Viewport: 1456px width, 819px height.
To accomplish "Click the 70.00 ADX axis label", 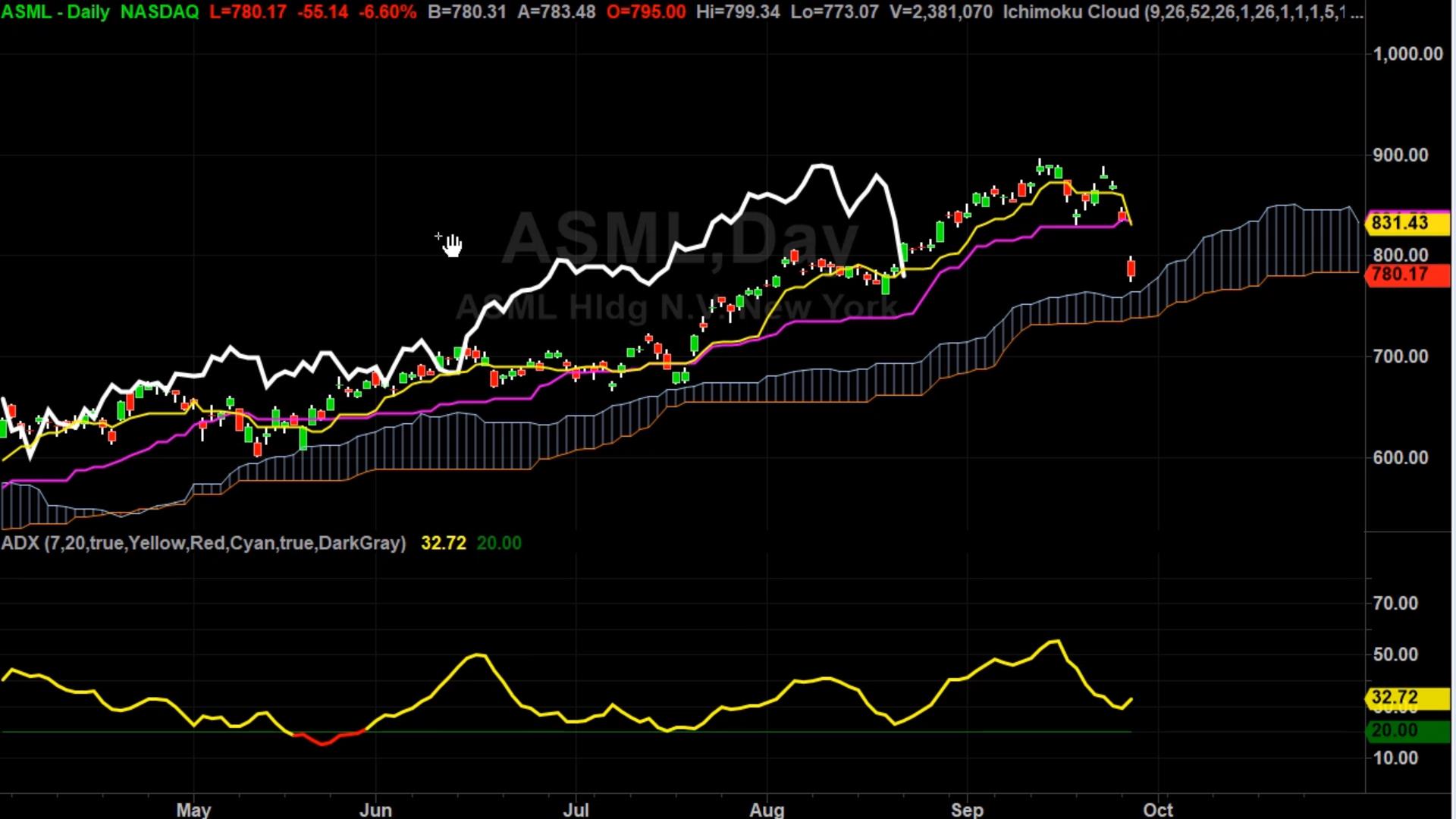I will pos(1395,603).
